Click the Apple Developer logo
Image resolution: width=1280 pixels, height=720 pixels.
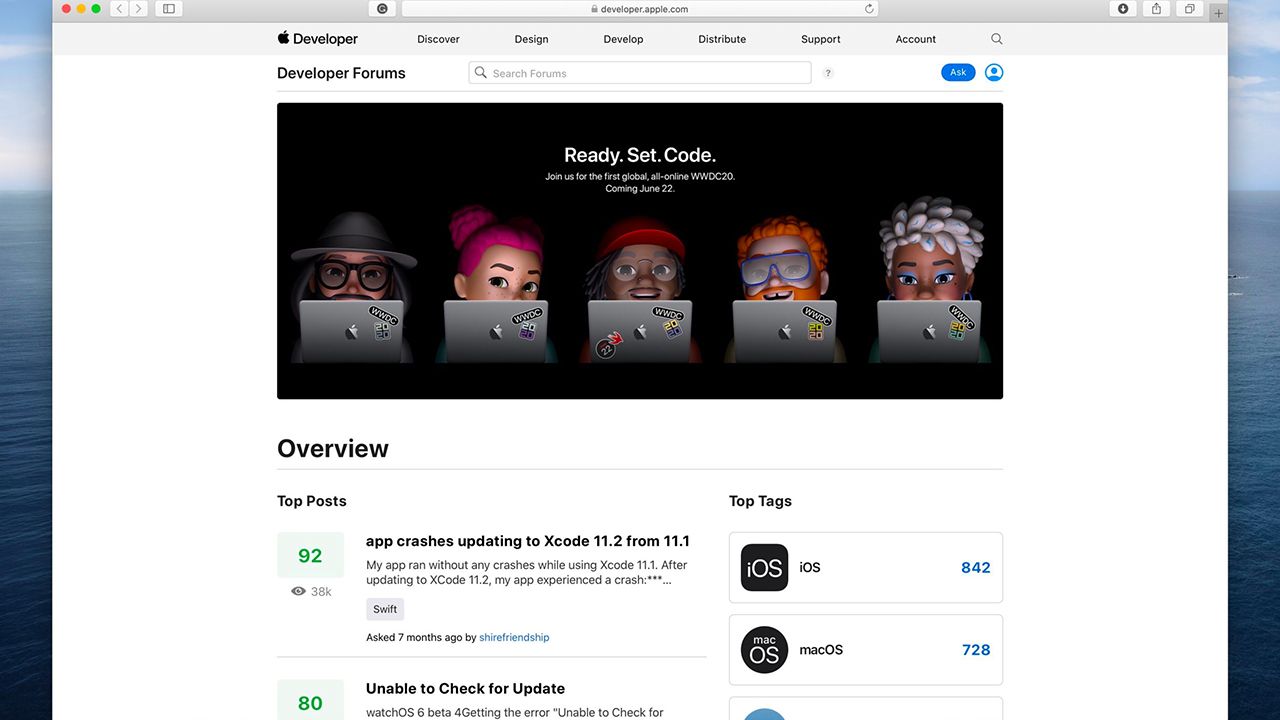click(317, 39)
